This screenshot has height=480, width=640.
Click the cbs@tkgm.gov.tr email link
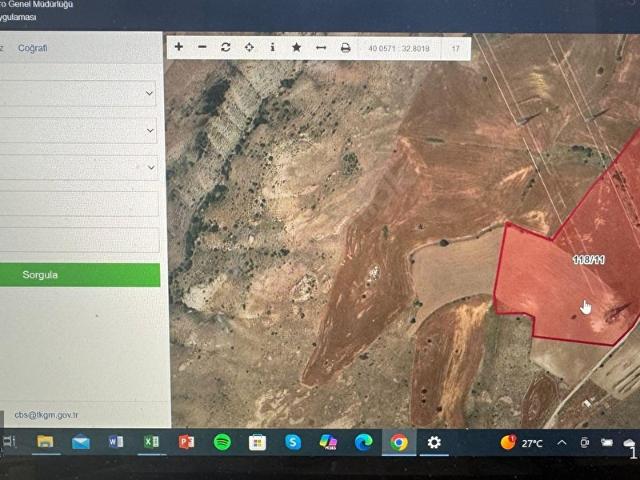pyautogui.click(x=46, y=415)
